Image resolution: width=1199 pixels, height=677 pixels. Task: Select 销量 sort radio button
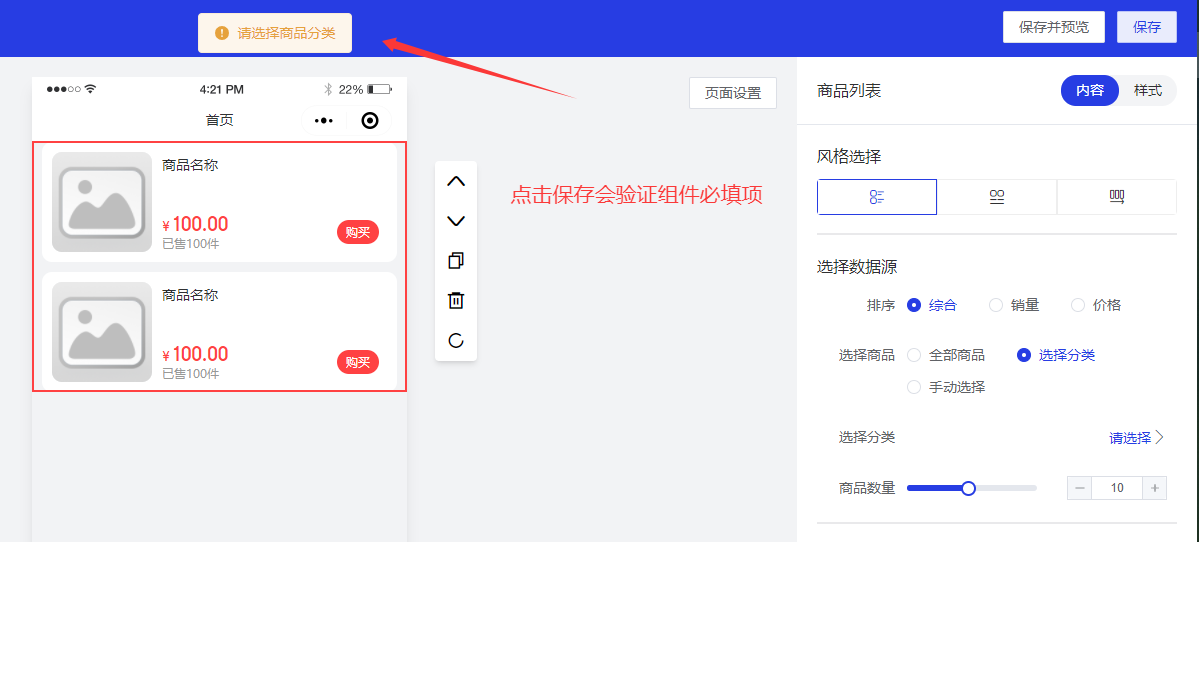pyautogui.click(x=996, y=305)
